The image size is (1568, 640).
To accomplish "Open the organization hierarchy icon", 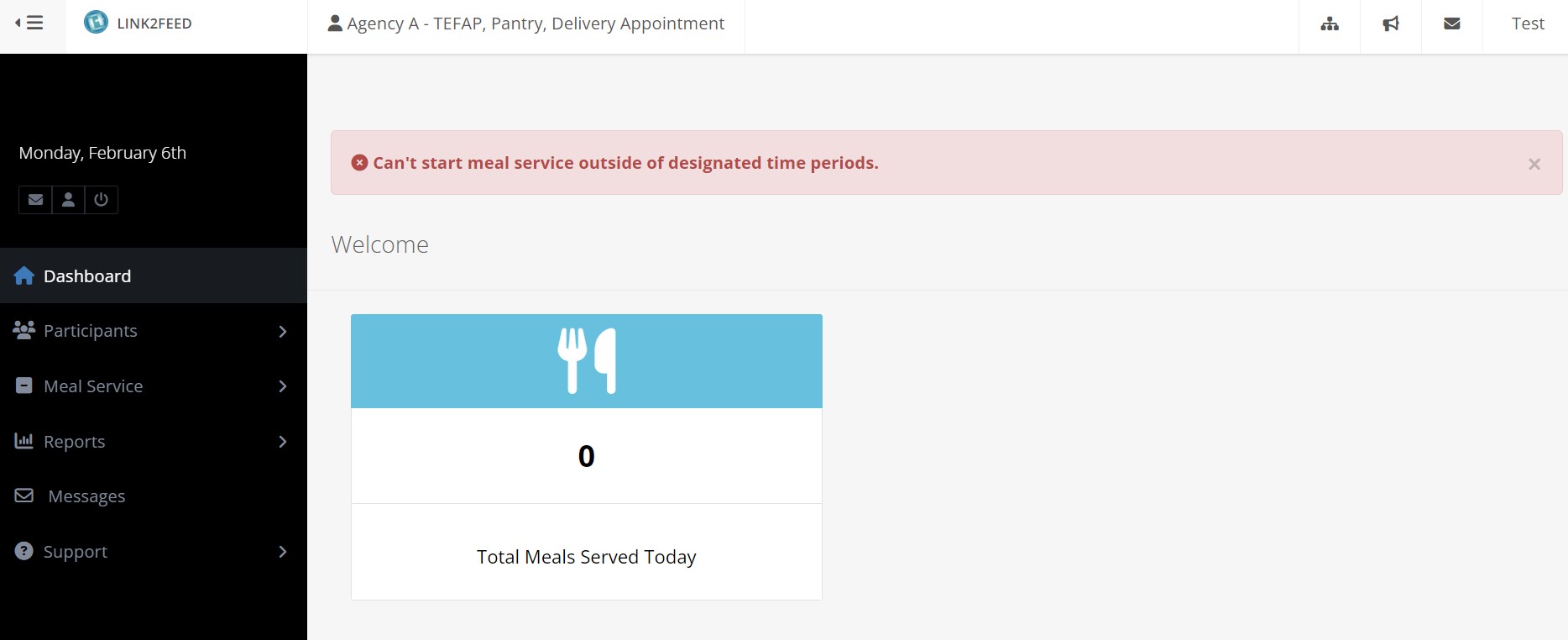I will (1329, 24).
